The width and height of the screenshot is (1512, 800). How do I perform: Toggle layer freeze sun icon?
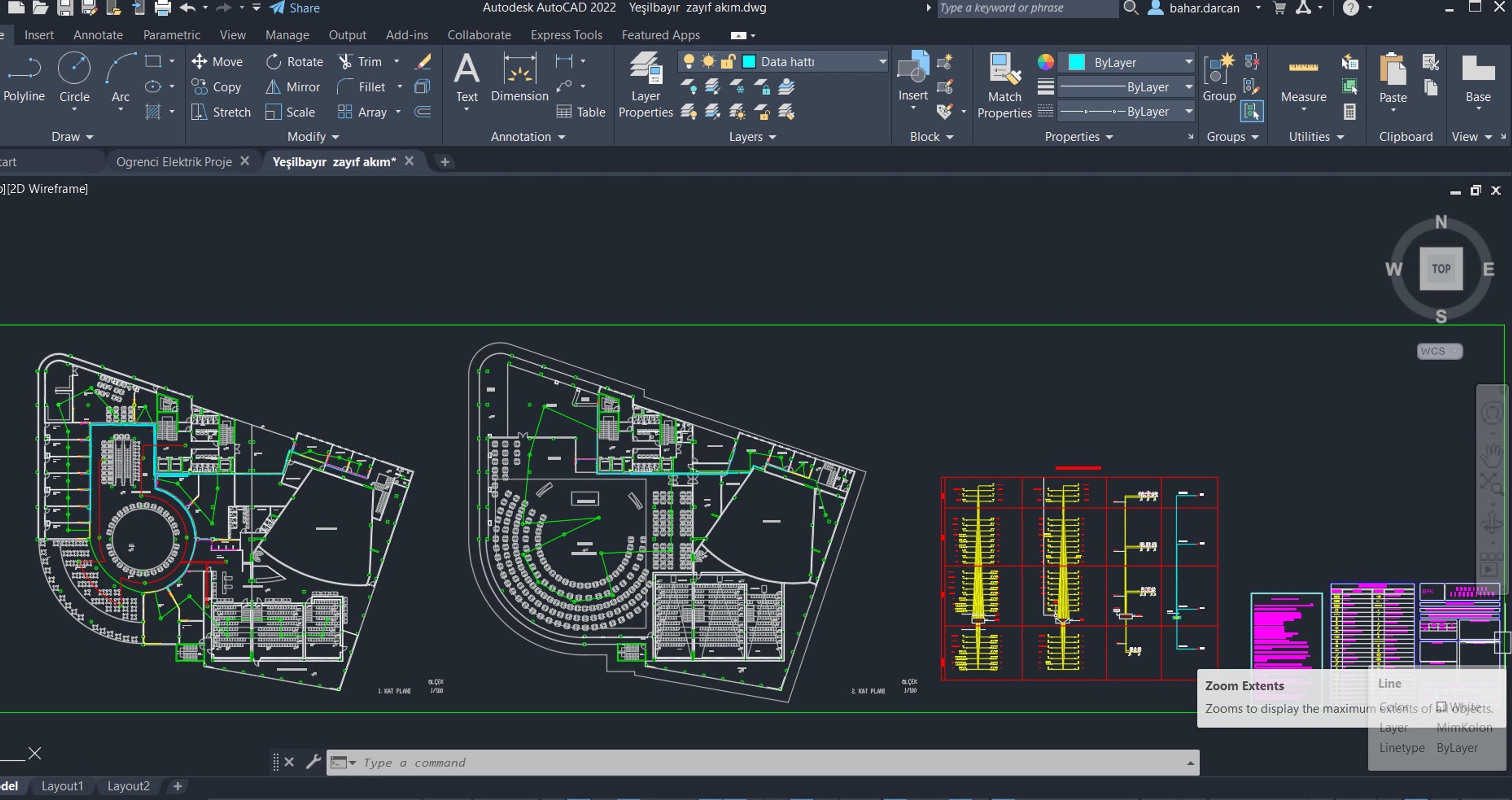tap(708, 62)
